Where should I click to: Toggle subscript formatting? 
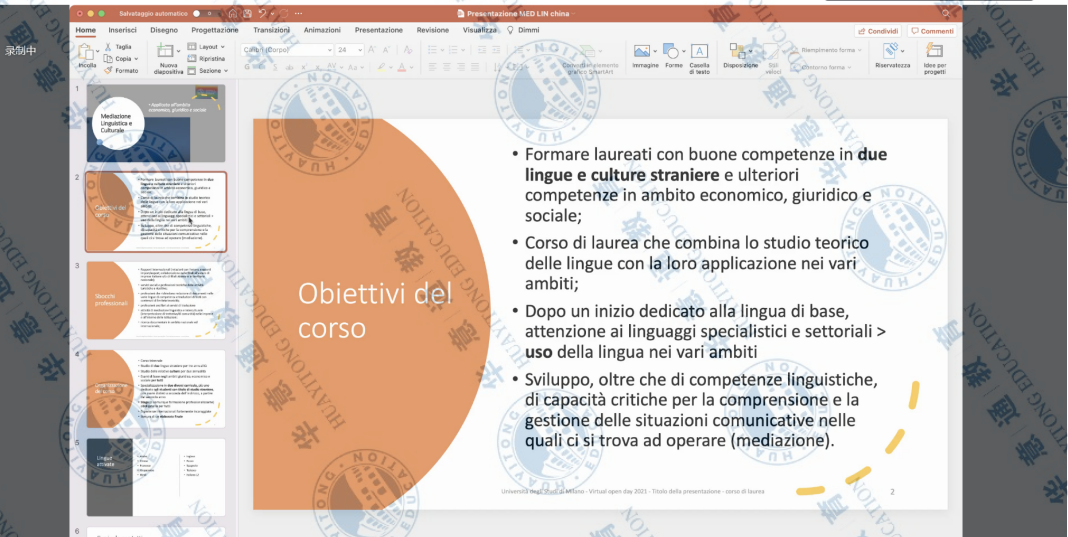coord(317,67)
